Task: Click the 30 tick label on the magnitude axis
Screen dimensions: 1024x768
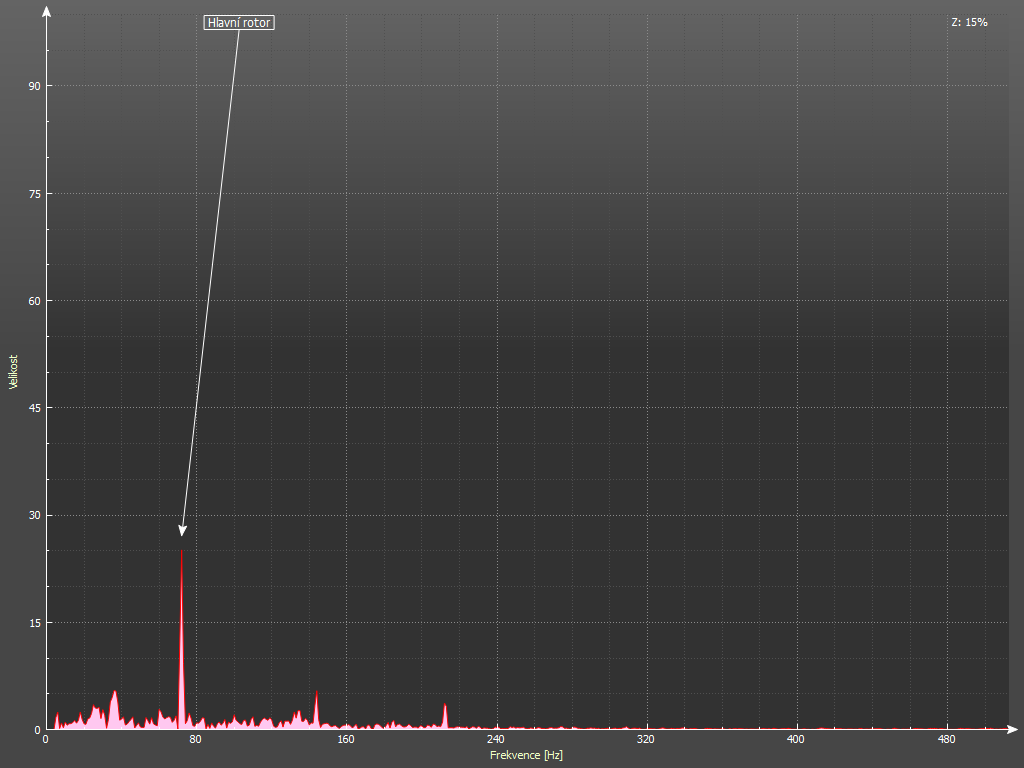Action: pyautogui.click(x=34, y=516)
